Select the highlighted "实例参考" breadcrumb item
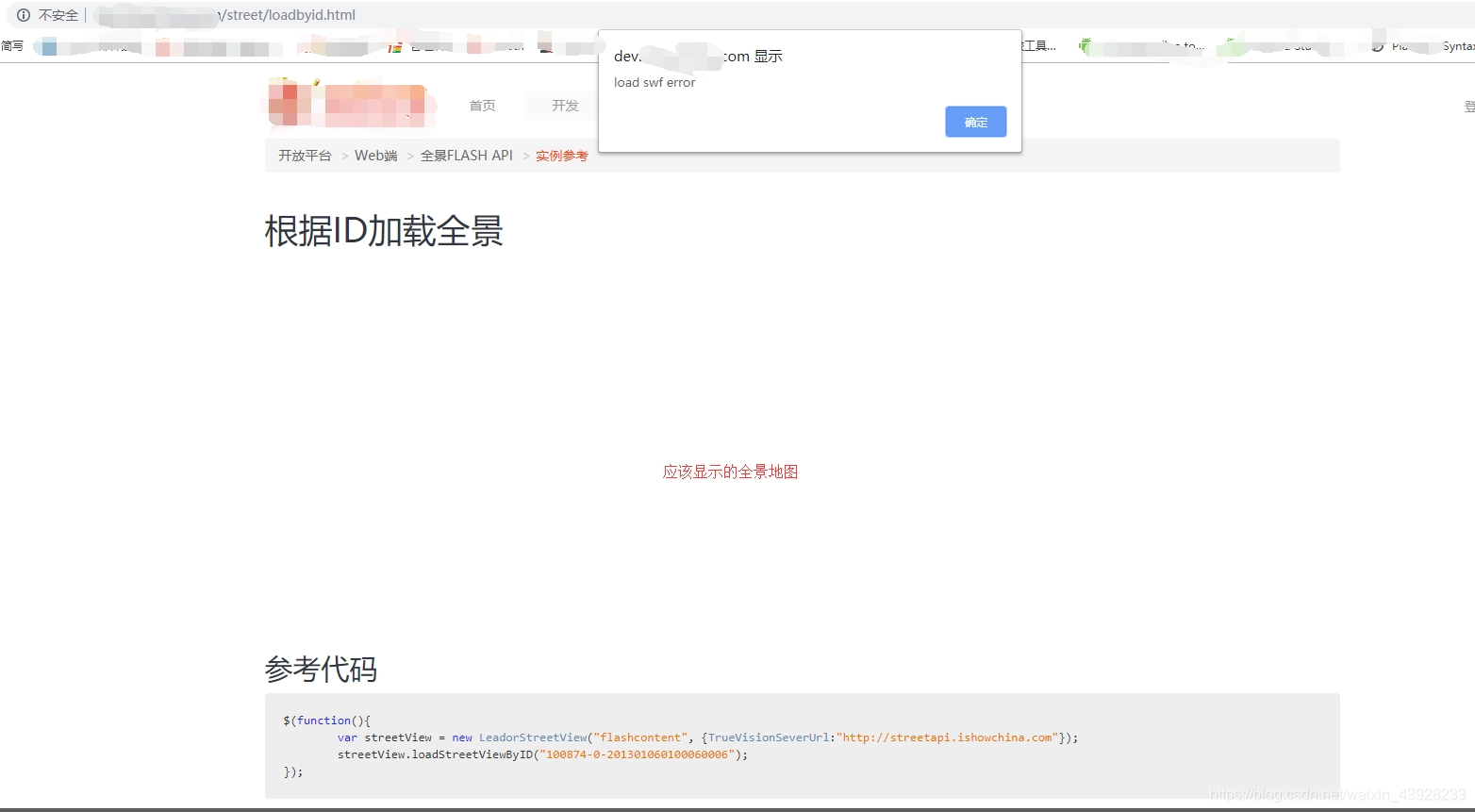Screen dimensions: 1475x812 pos(562,156)
